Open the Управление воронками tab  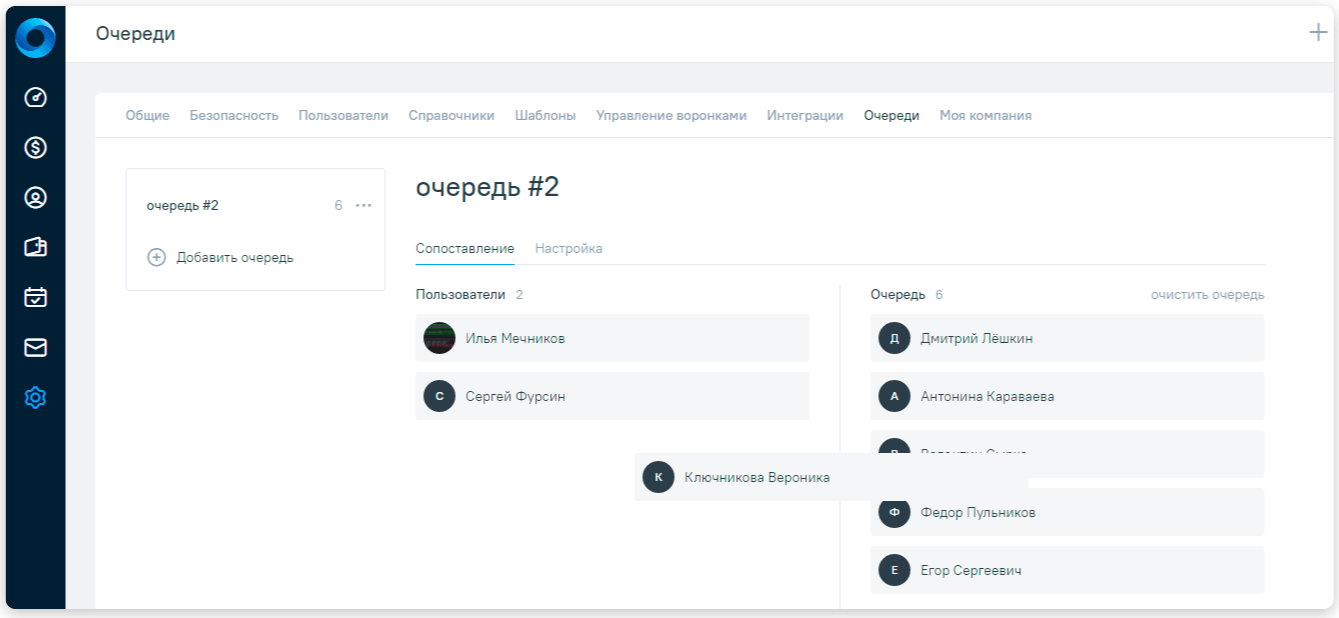click(670, 115)
